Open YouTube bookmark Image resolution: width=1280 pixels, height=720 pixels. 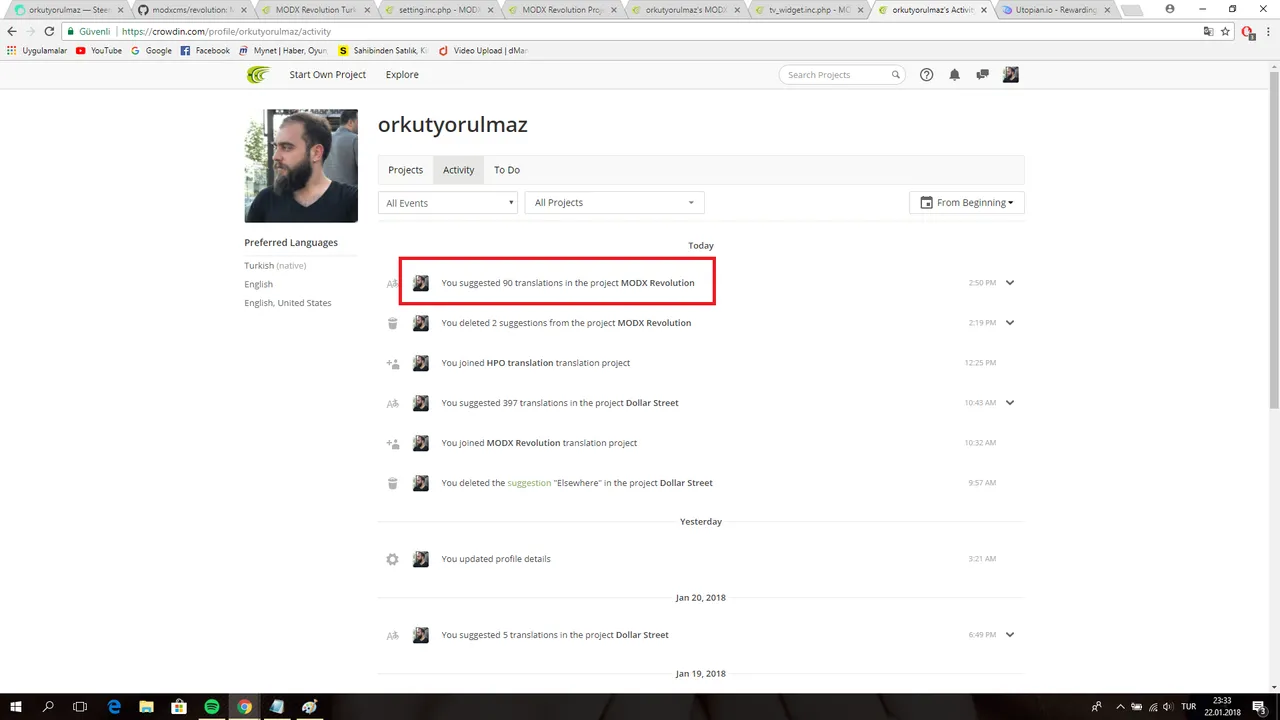click(x=99, y=50)
